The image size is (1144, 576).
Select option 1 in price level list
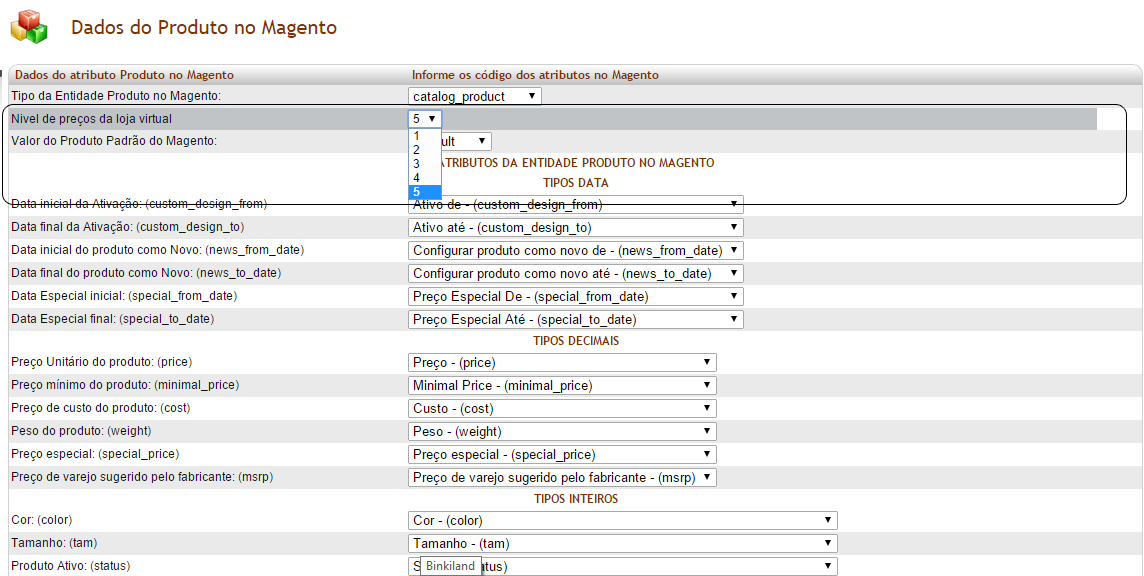point(425,136)
